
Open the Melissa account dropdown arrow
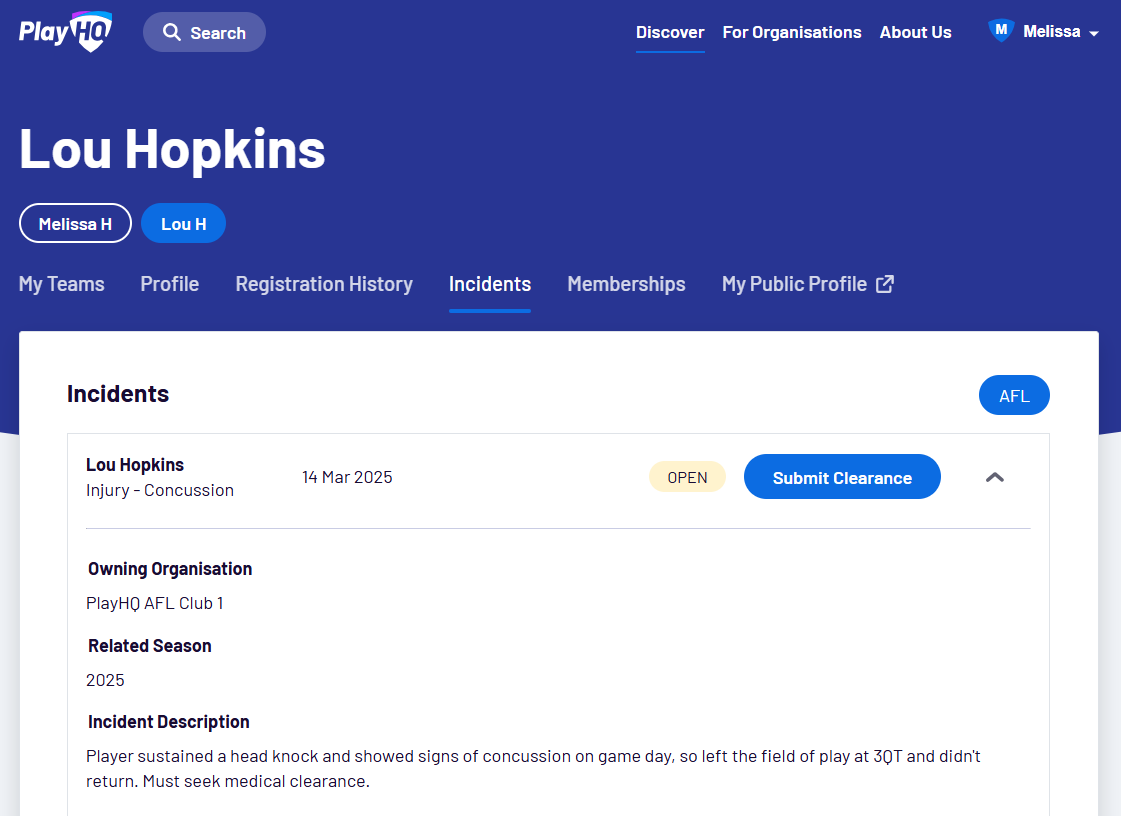coord(1094,33)
